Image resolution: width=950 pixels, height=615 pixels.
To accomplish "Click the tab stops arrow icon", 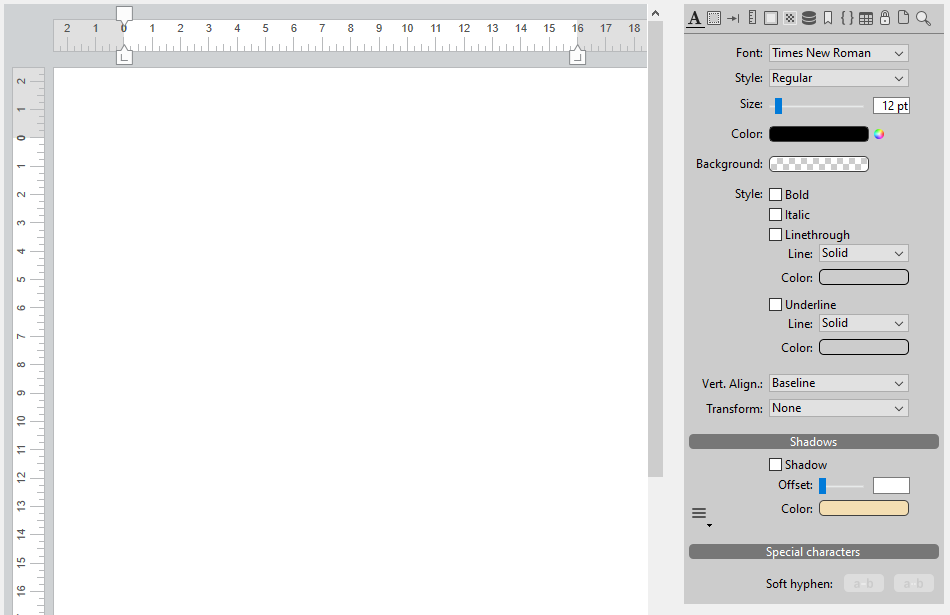I will click(x=733, y=18).
